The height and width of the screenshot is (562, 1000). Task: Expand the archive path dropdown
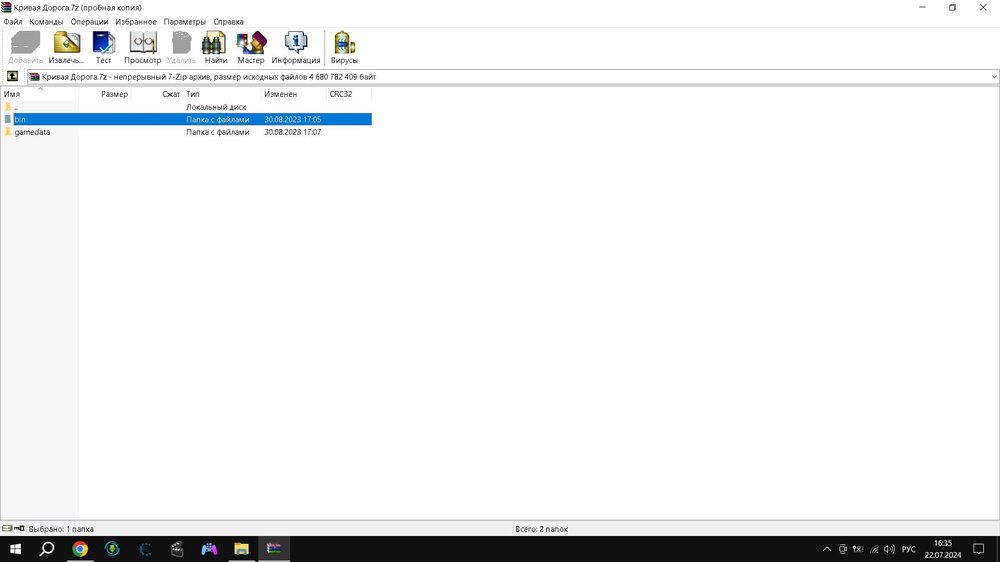tap(994, 77)
